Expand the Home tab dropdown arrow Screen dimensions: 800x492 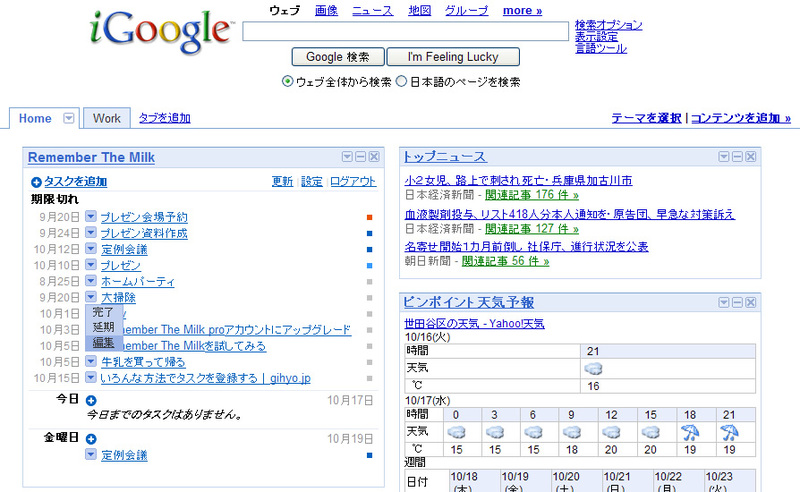68,118
